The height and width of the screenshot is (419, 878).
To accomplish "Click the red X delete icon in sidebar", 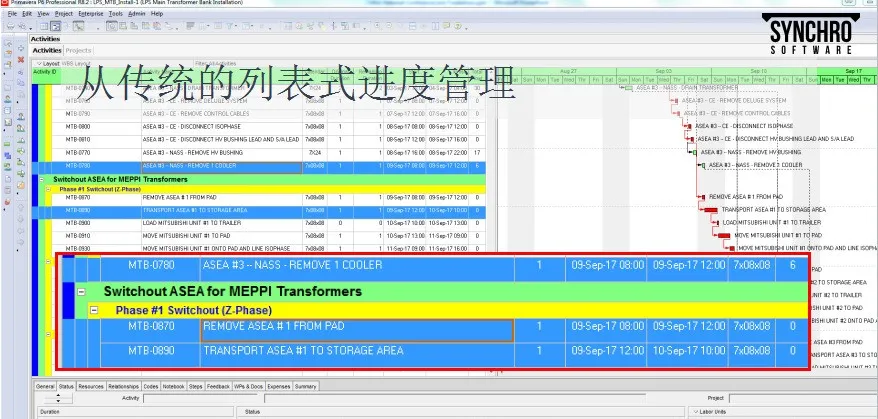I will (21, 59).
